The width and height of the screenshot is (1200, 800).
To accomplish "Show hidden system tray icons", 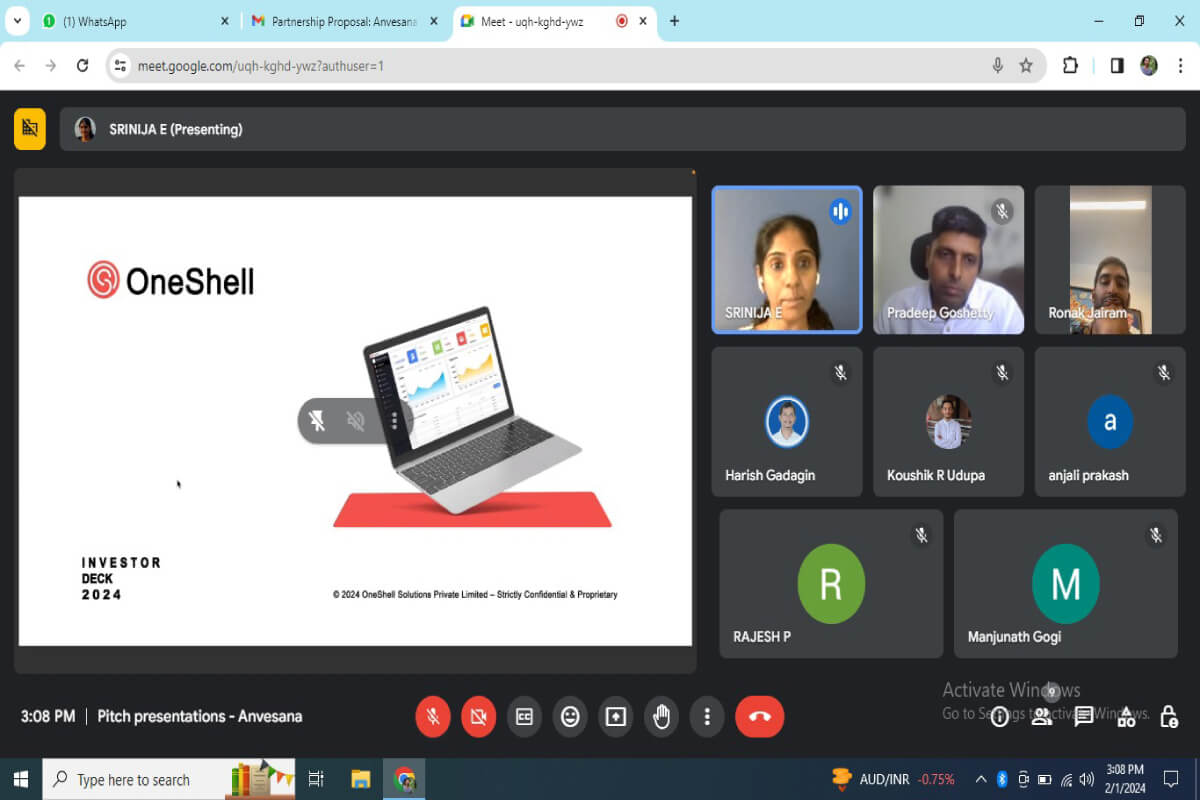I will click(980, 779).
